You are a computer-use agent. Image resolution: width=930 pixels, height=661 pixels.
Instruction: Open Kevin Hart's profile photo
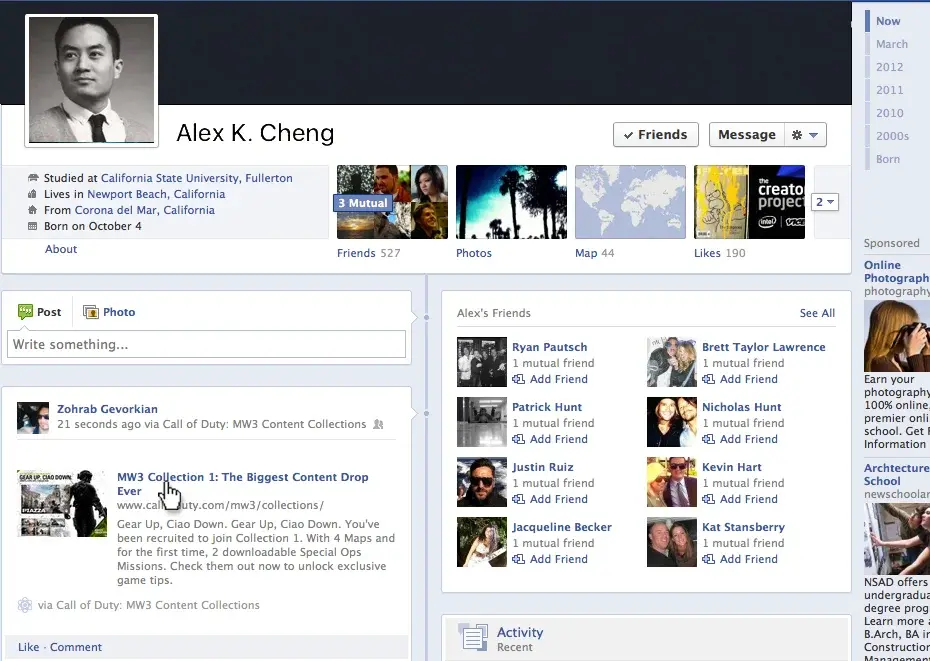(x=671, y=482)
